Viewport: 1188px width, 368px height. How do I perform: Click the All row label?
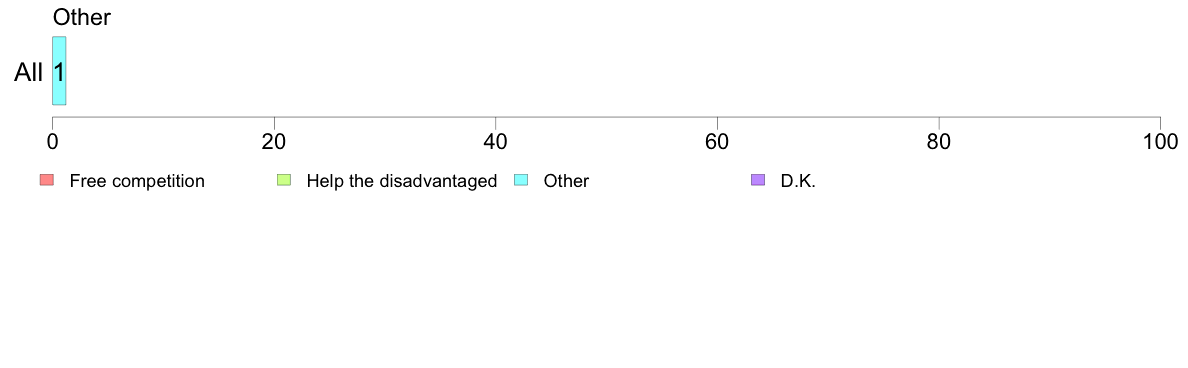tap(29, 73)
